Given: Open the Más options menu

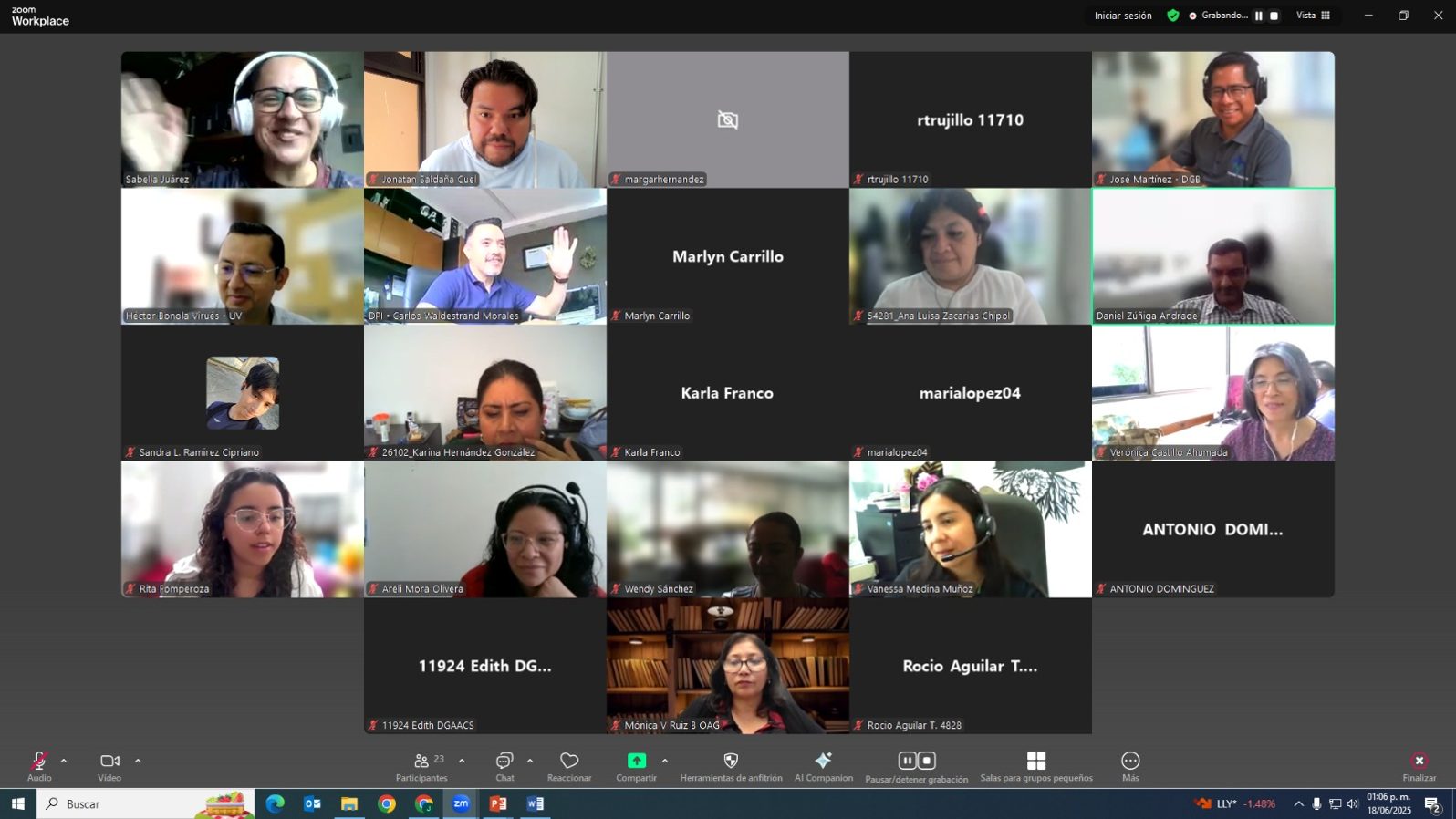Looking at the screenshot, I should coord(1130,761).
